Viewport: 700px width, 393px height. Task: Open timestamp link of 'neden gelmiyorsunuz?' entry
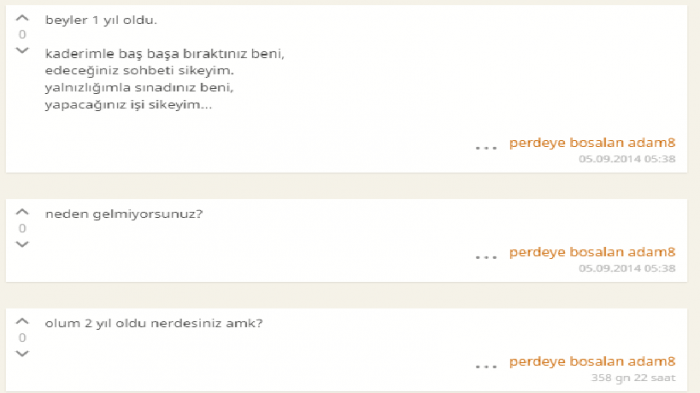627,268
